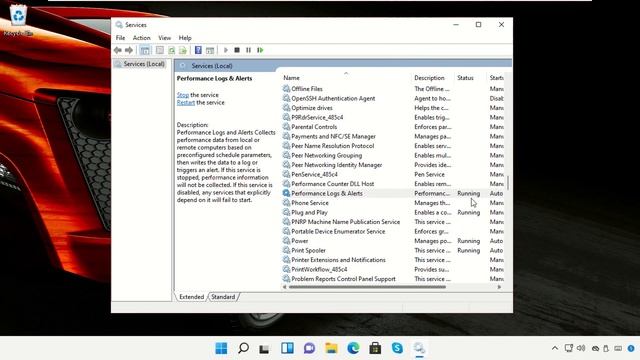Image resolution: width=640 pixels, height=360 pixels.
Task: Open the View menu
Action: point(164,38)
